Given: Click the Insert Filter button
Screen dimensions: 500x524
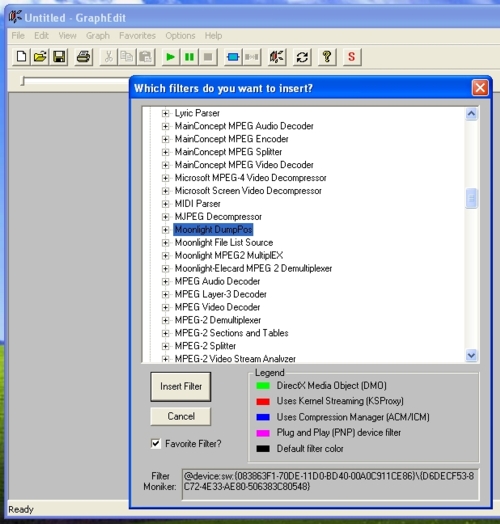Looking at the screenshot, I should pyautogui.click(x=181, y=387).
